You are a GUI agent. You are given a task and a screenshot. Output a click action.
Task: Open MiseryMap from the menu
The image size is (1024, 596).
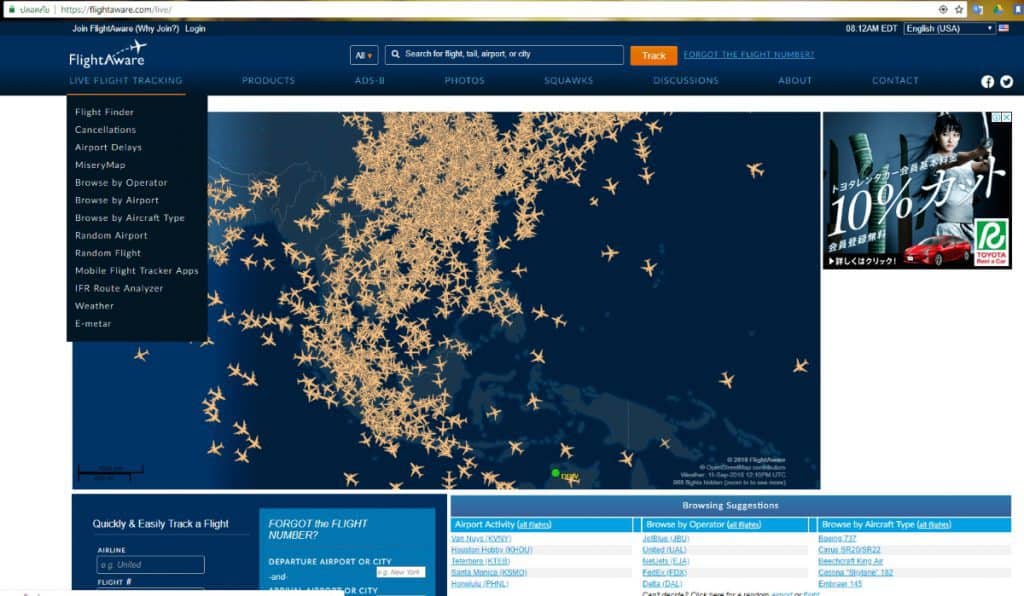pos(100,165)
